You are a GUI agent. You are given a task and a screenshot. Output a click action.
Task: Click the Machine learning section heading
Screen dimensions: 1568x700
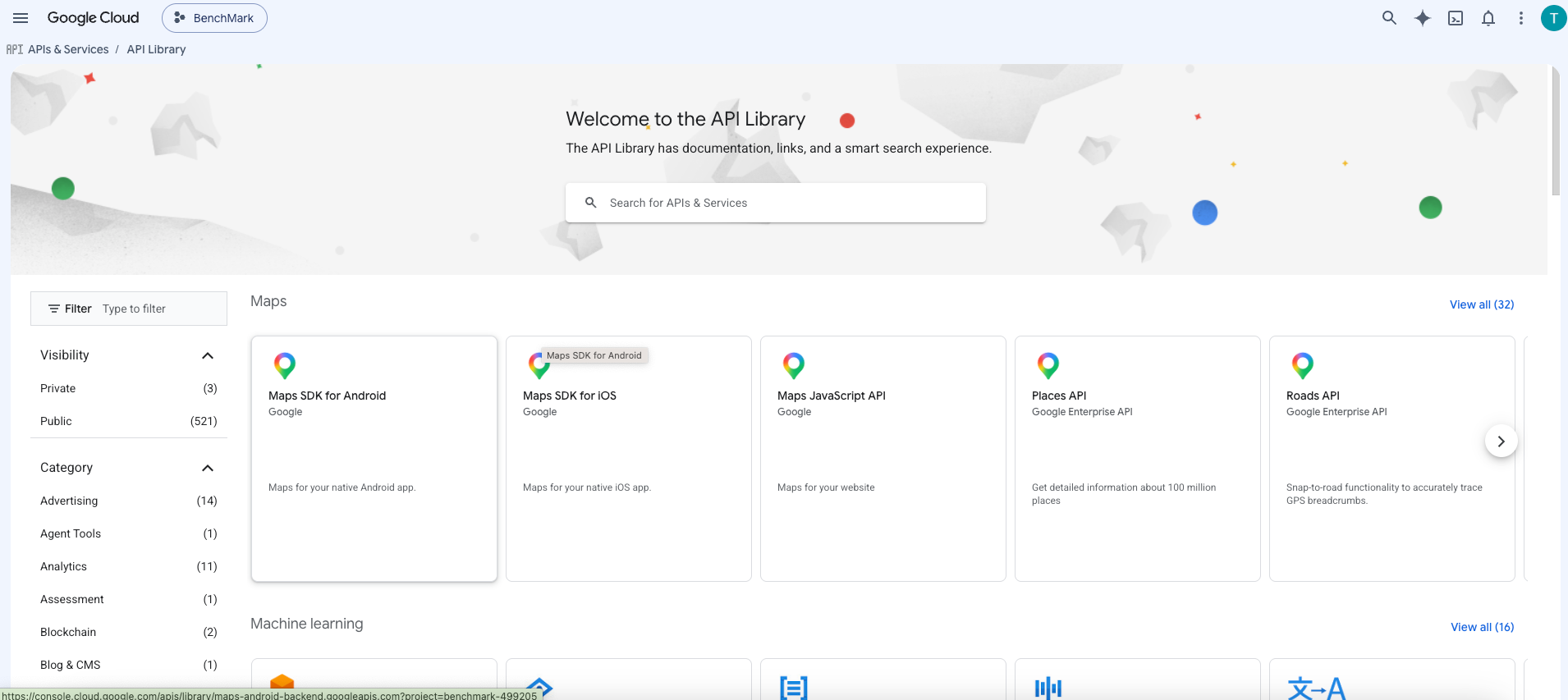[x=306, y=624]
